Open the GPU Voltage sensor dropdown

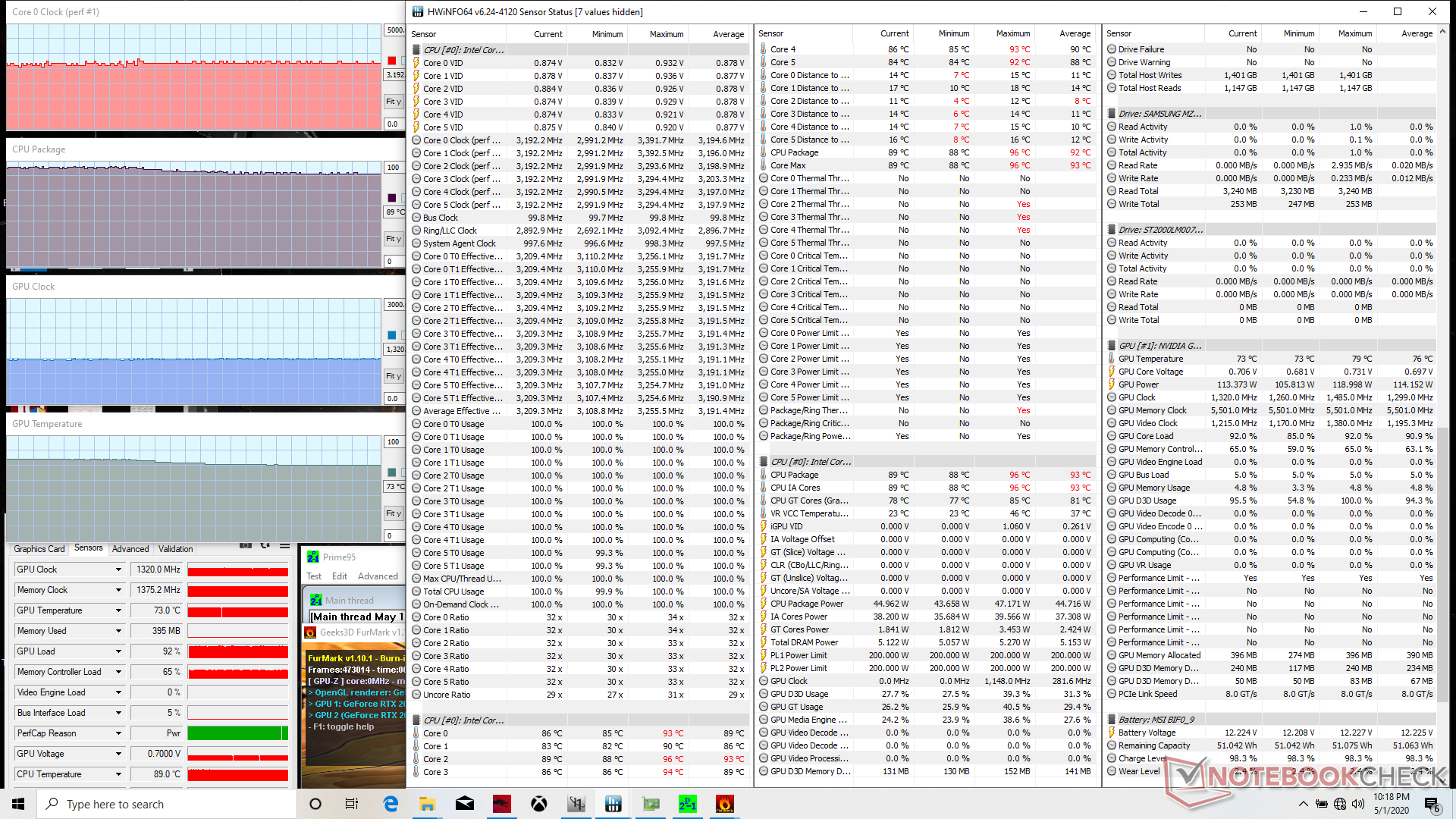118,754
